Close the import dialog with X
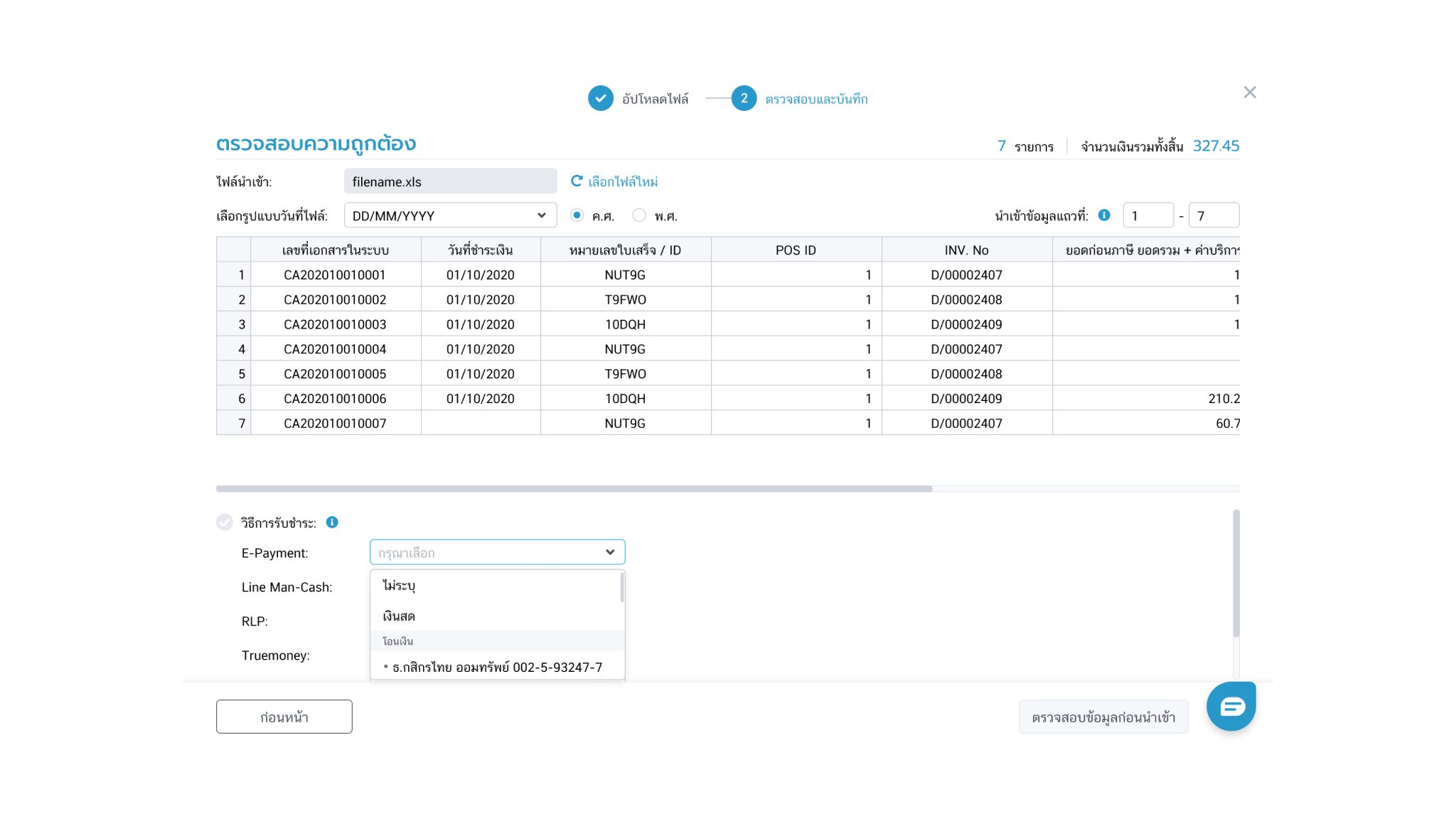 pos(1250,92)
